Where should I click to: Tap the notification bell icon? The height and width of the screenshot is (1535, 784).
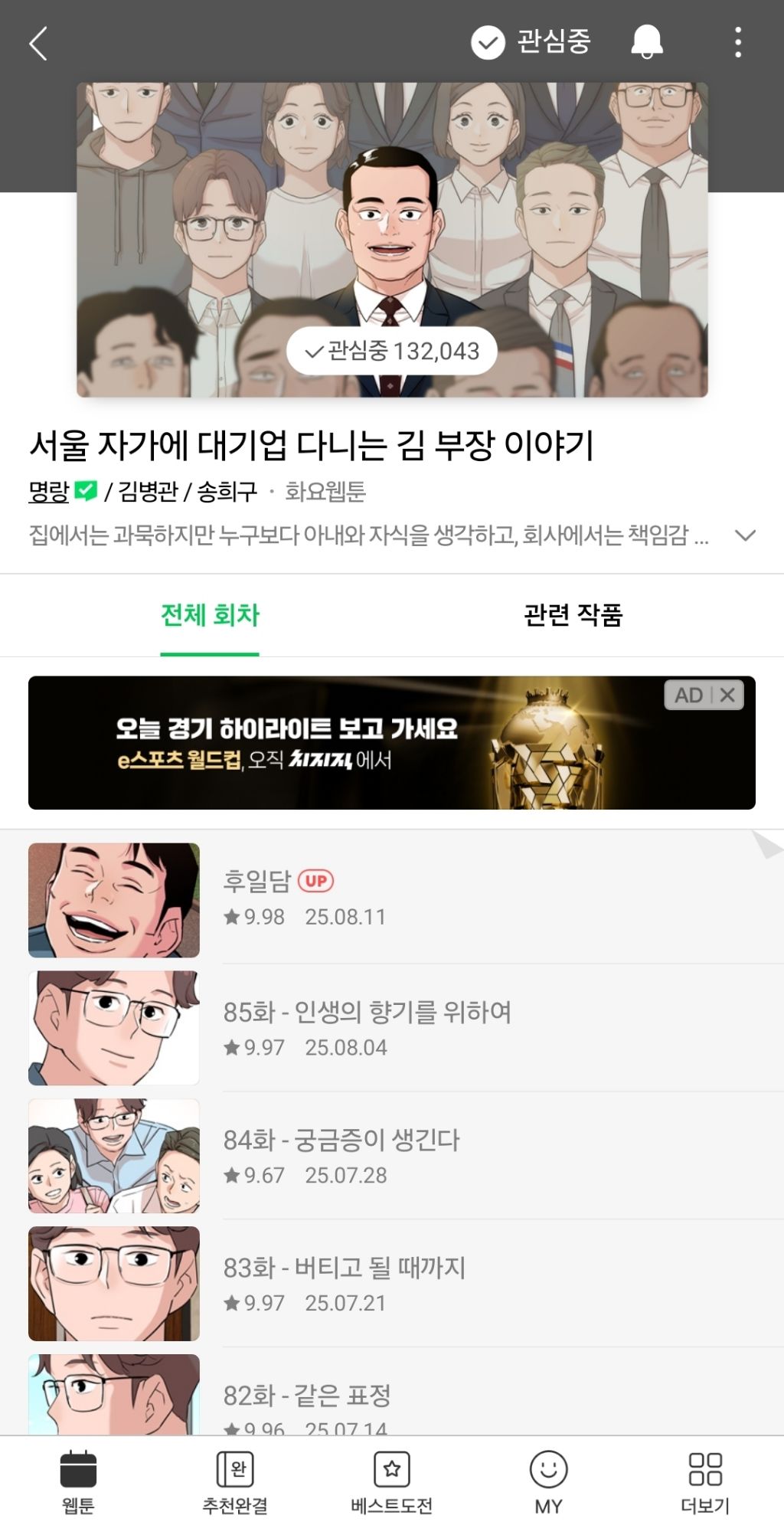(647, 41)
